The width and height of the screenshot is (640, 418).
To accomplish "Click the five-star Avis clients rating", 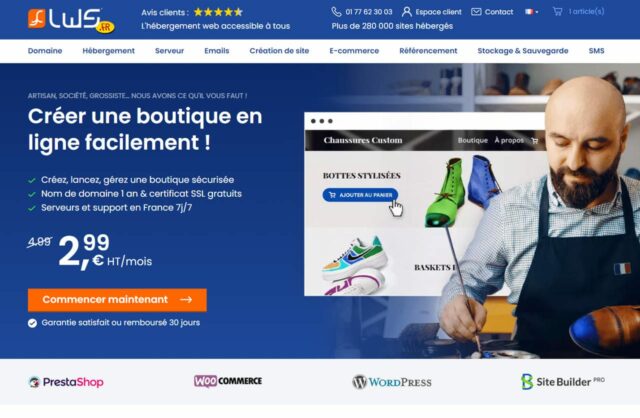I will 218,12.
